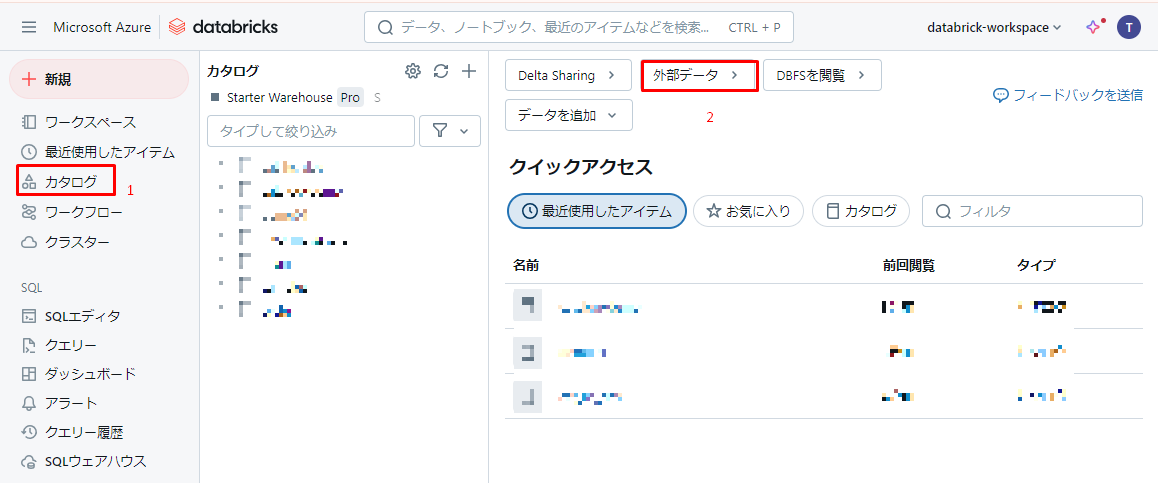Open クラスター in the sidebar
Viewport: 1158px width, 483px height.
coord(66,242)
